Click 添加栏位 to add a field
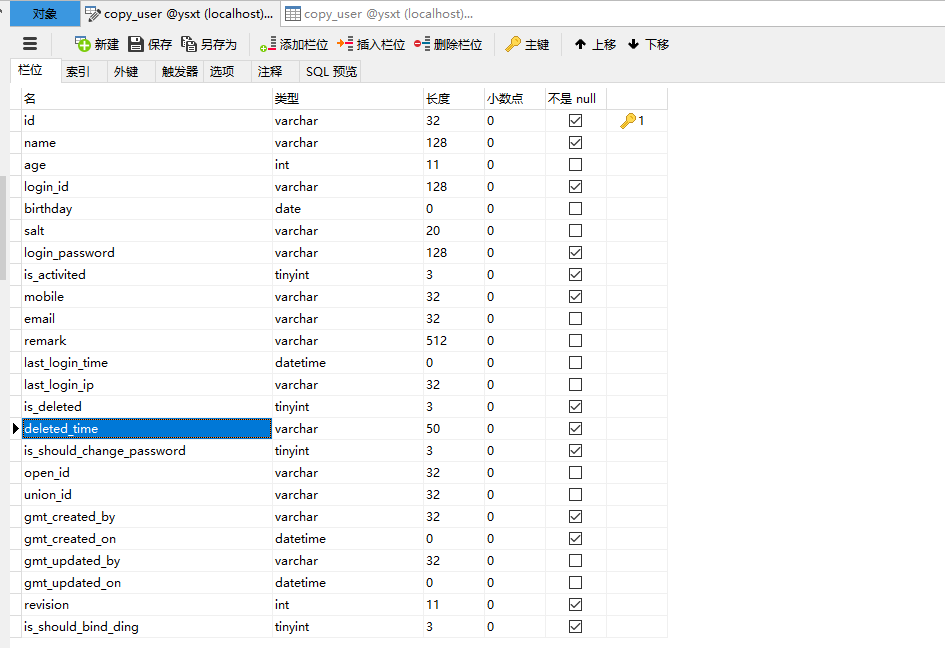Image resolution: width=945 pixels, height=648 pixels. 294,44
